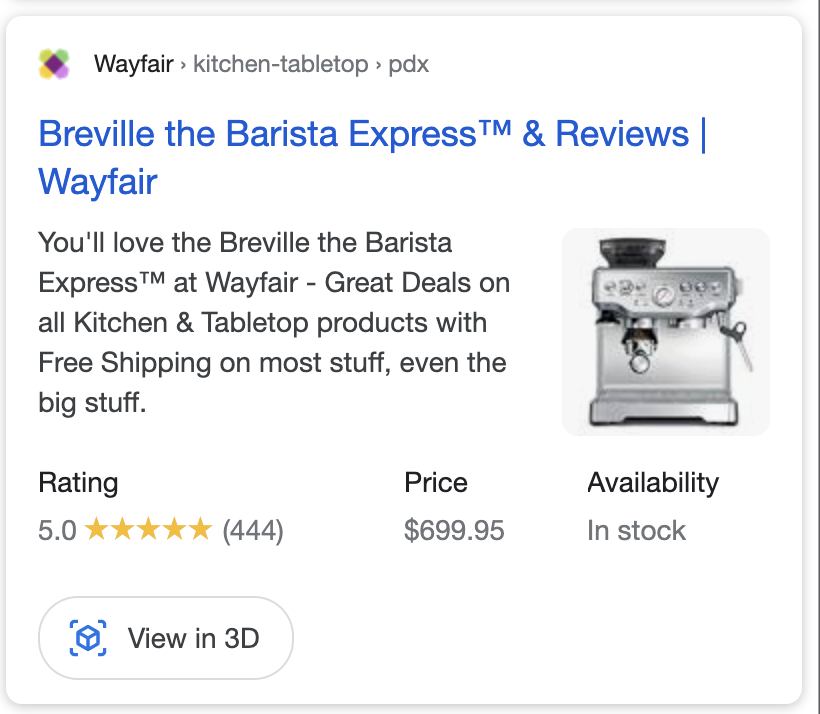Select the pdx breadcrumb segment

pos(408,65)
